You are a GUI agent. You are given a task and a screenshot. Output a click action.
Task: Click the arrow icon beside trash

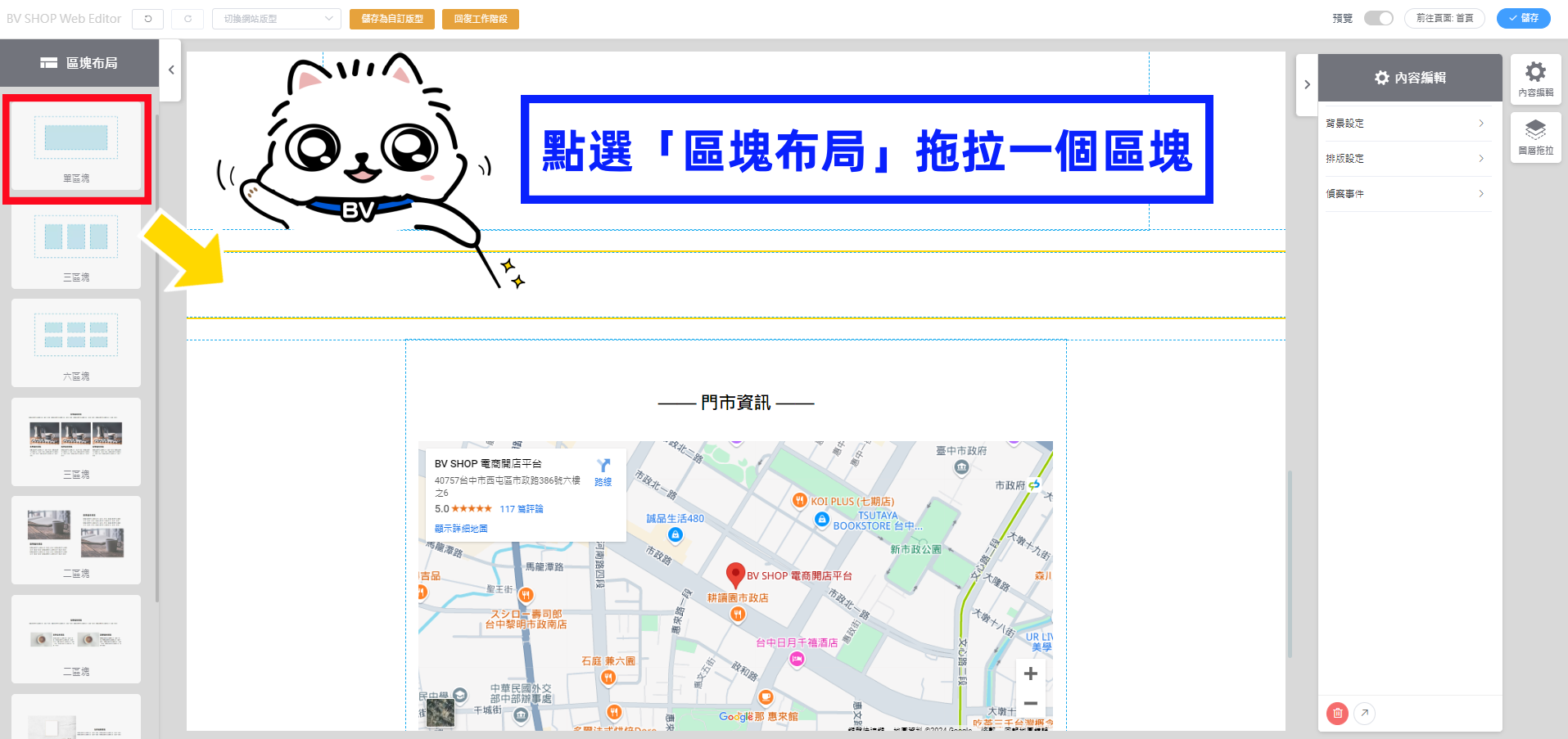coord(1365,714)
